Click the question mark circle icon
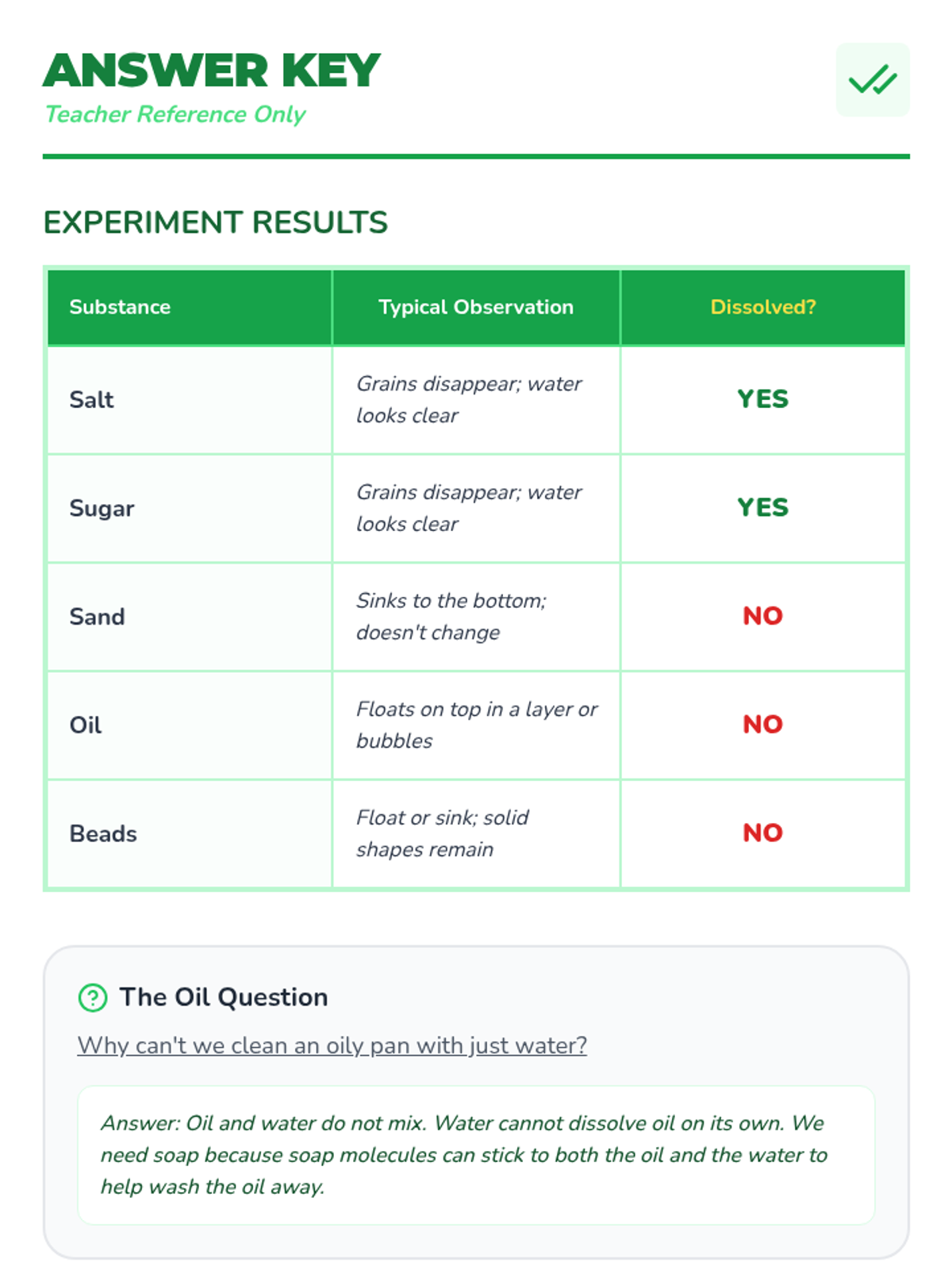 (93, 997)
